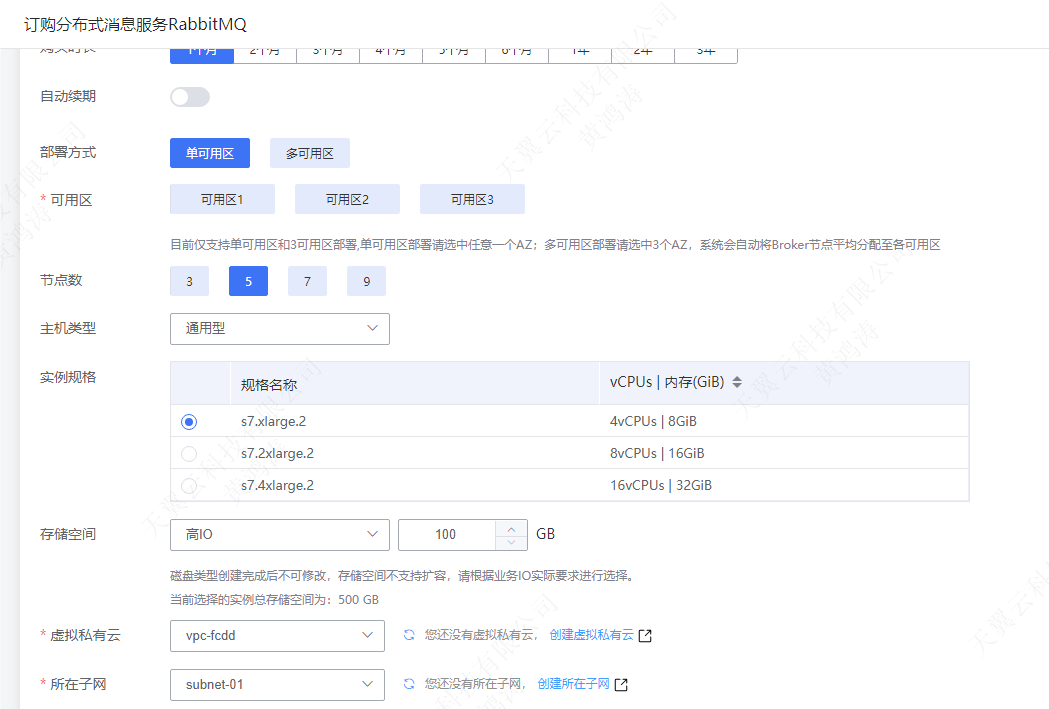The width and height of the screenshot is (1049, 709).
Task: Click external link icon after 创建虚拟私有云
Action: (645, 636)
